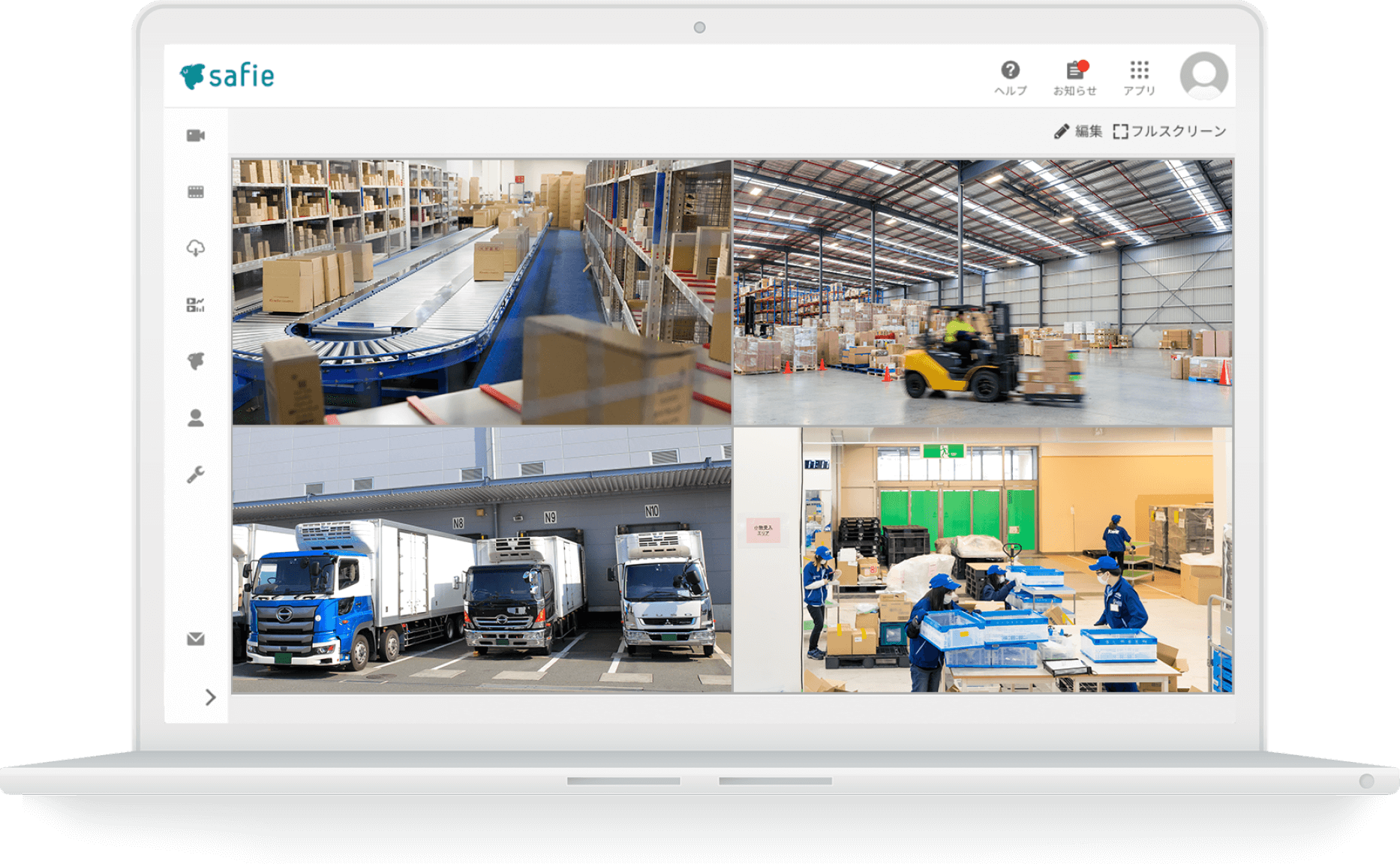Screen dimensions: 1400x864
Task: Select the forklift warehouse camera feed
Action: click(983, 292)
